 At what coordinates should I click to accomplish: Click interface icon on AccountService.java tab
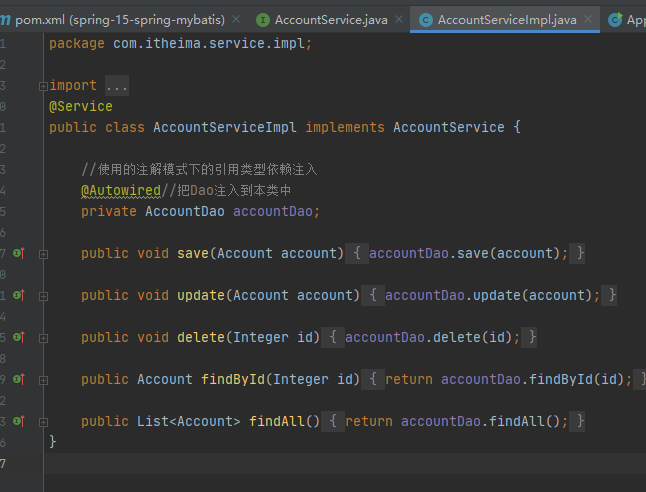(x=263, y=19)
